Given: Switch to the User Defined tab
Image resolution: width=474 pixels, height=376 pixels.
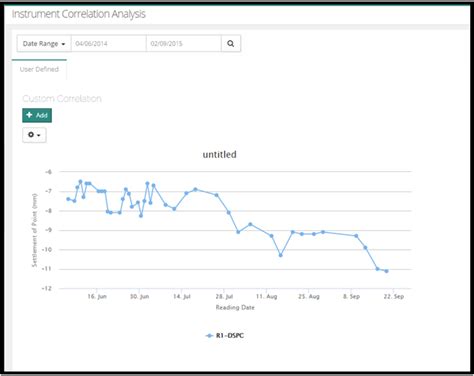Looking at the screenshot, I should (39, 69).
